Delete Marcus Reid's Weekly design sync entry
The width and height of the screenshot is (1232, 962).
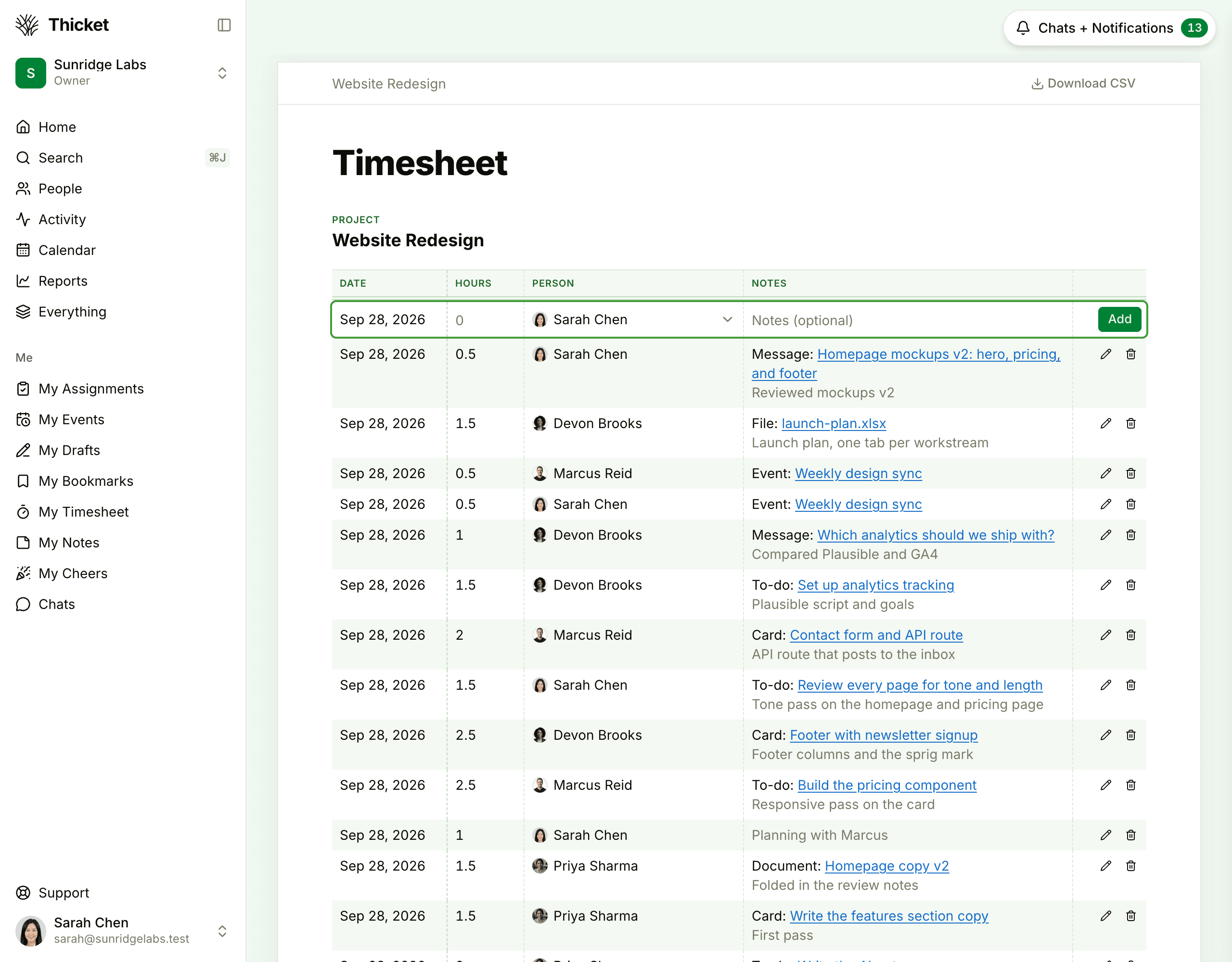point(1130,474)
